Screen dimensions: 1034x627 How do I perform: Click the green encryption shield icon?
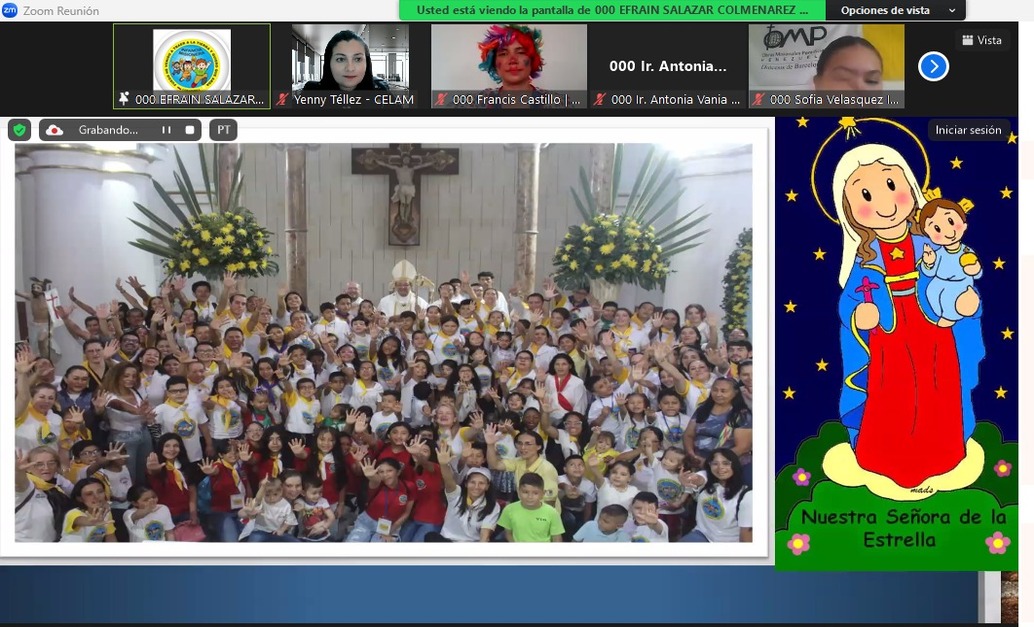pos(19,130)
